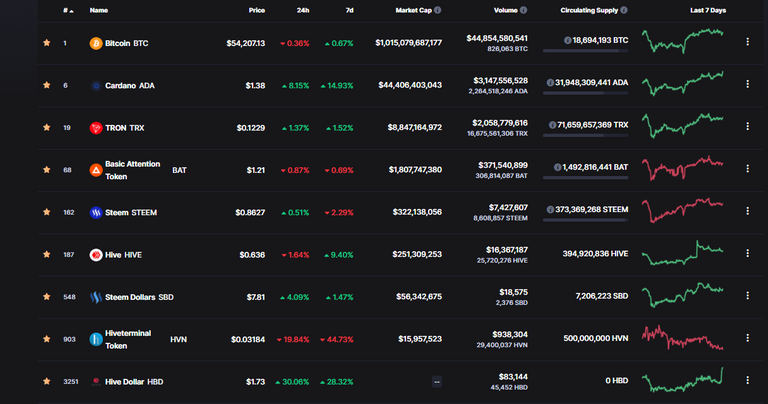Show the Volume column info icon
768x404 pixels.
(524, 10)
